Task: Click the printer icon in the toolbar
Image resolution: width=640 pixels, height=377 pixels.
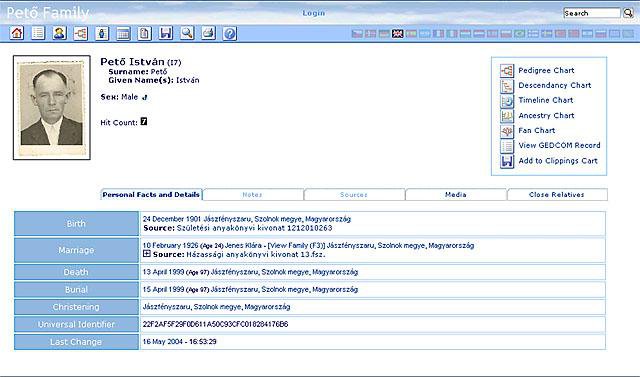Action: coord(208,33)
